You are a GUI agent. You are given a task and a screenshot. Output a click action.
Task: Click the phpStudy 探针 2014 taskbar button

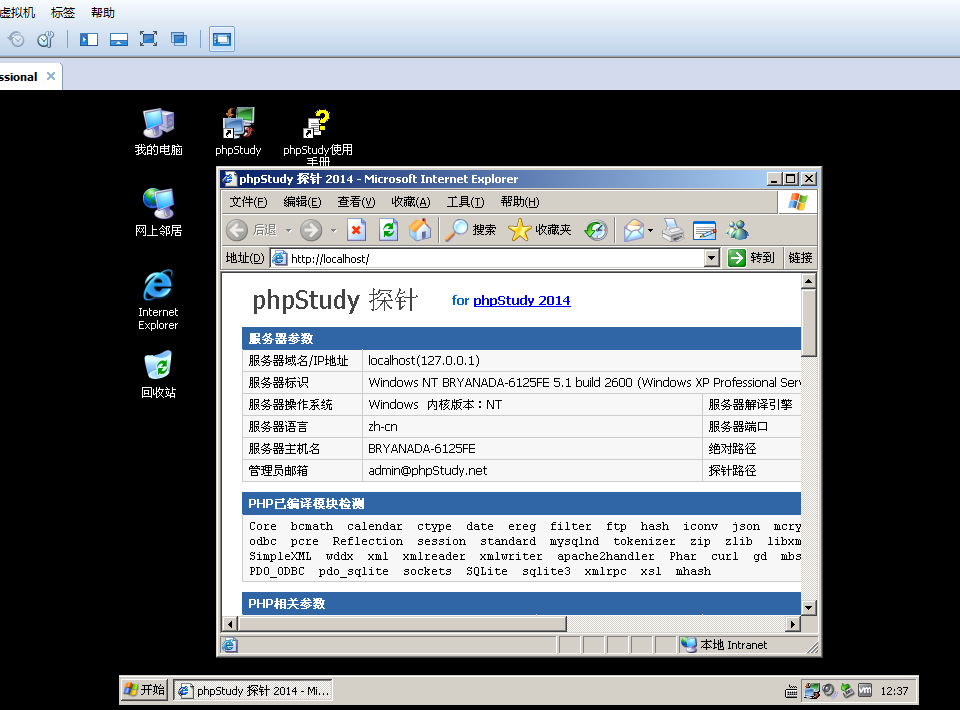pyautogui.click(x=253, y=691)
